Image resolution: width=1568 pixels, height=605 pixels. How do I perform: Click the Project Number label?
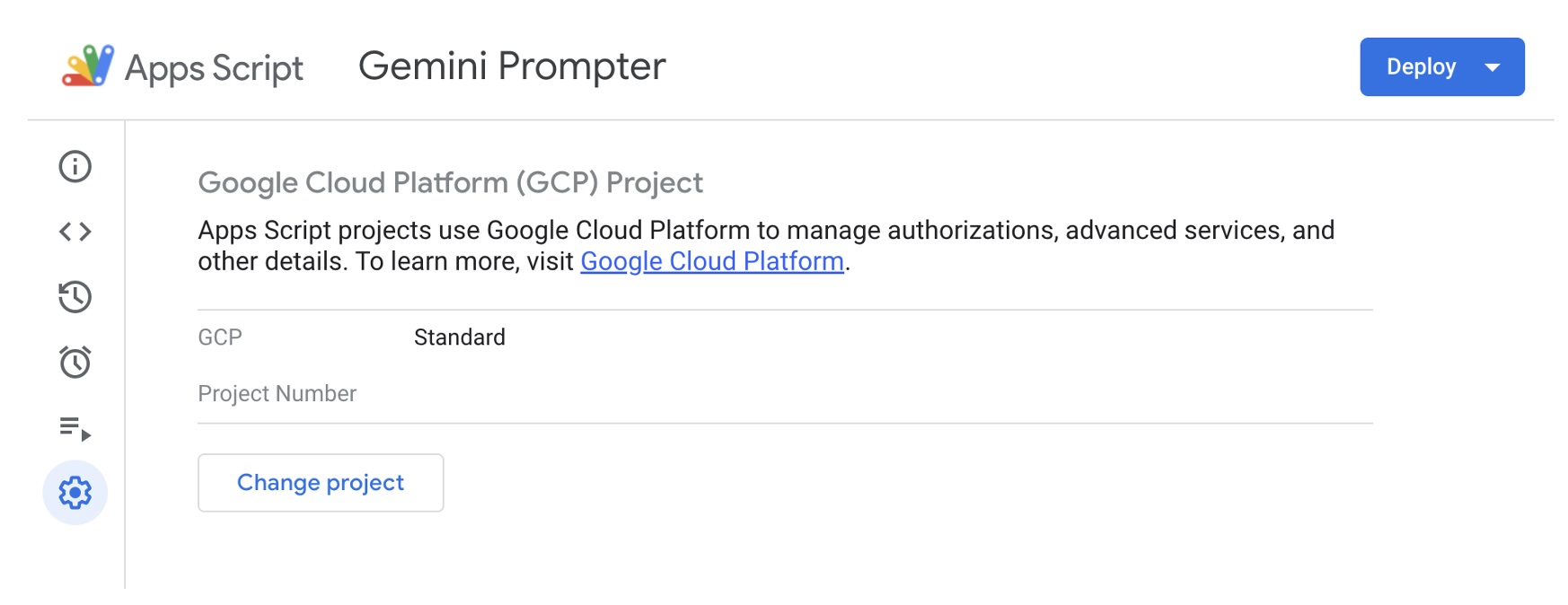coord(277,394)
